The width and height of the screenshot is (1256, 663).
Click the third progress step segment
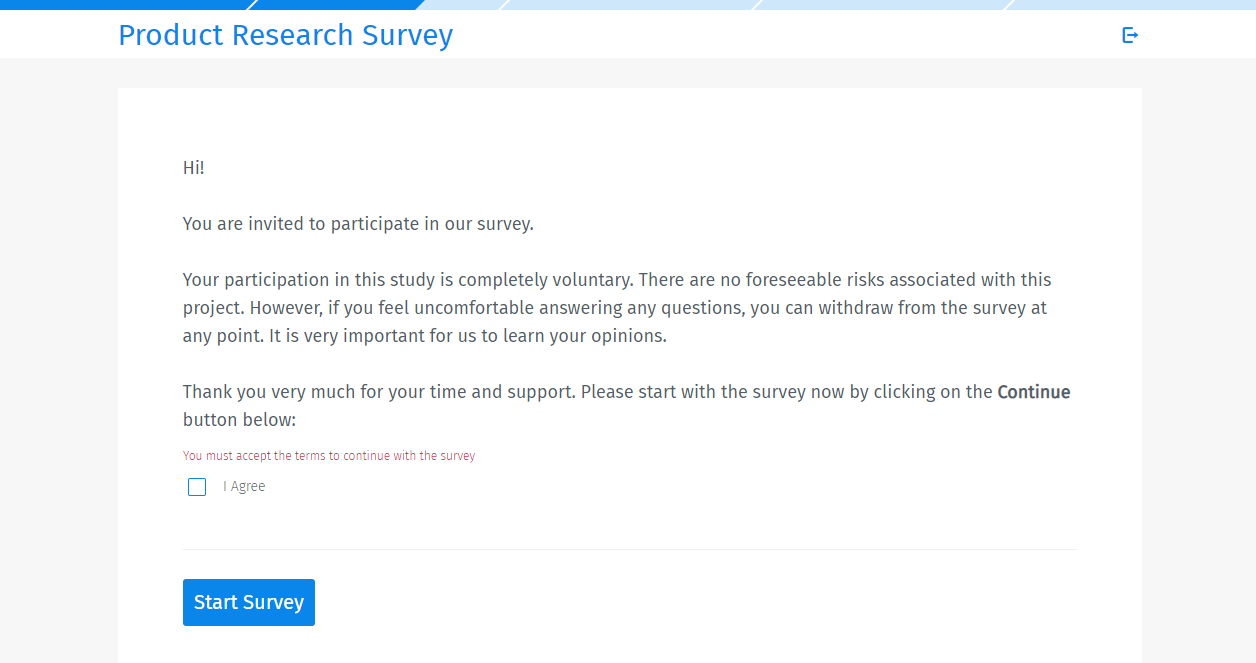(630, 4)
